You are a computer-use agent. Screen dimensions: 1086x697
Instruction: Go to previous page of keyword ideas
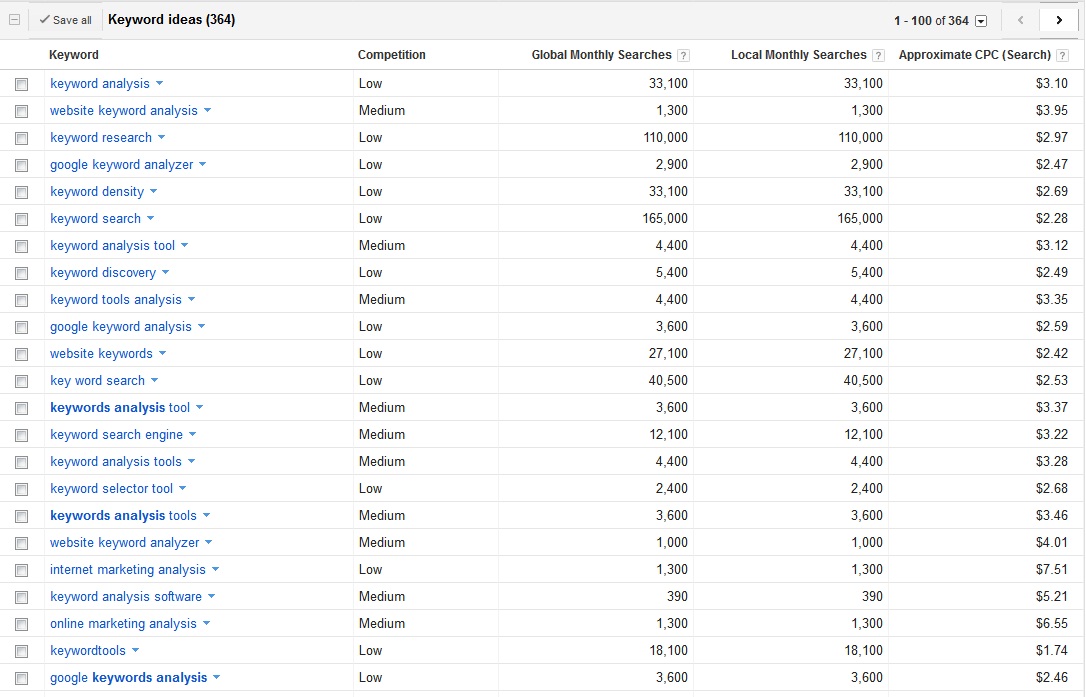click(x=1021, y=20)
